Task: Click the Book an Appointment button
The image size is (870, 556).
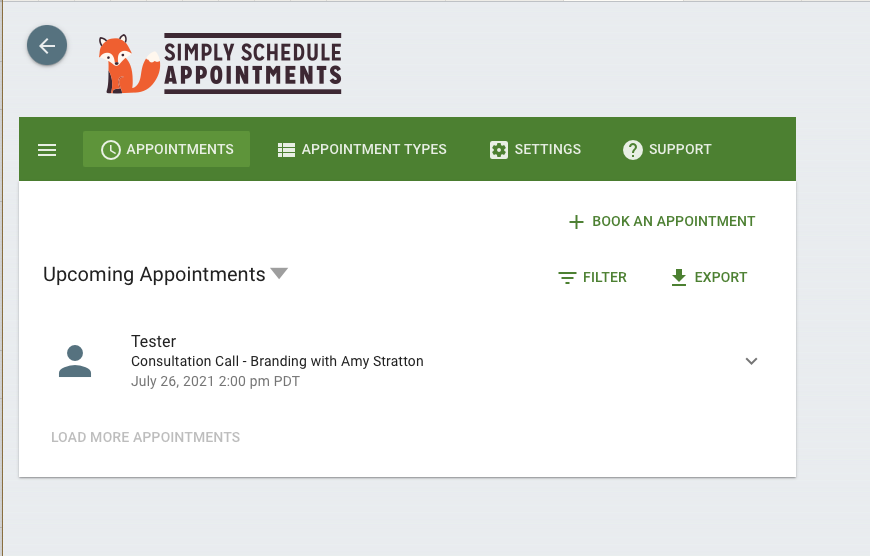Action: point(662,221)
